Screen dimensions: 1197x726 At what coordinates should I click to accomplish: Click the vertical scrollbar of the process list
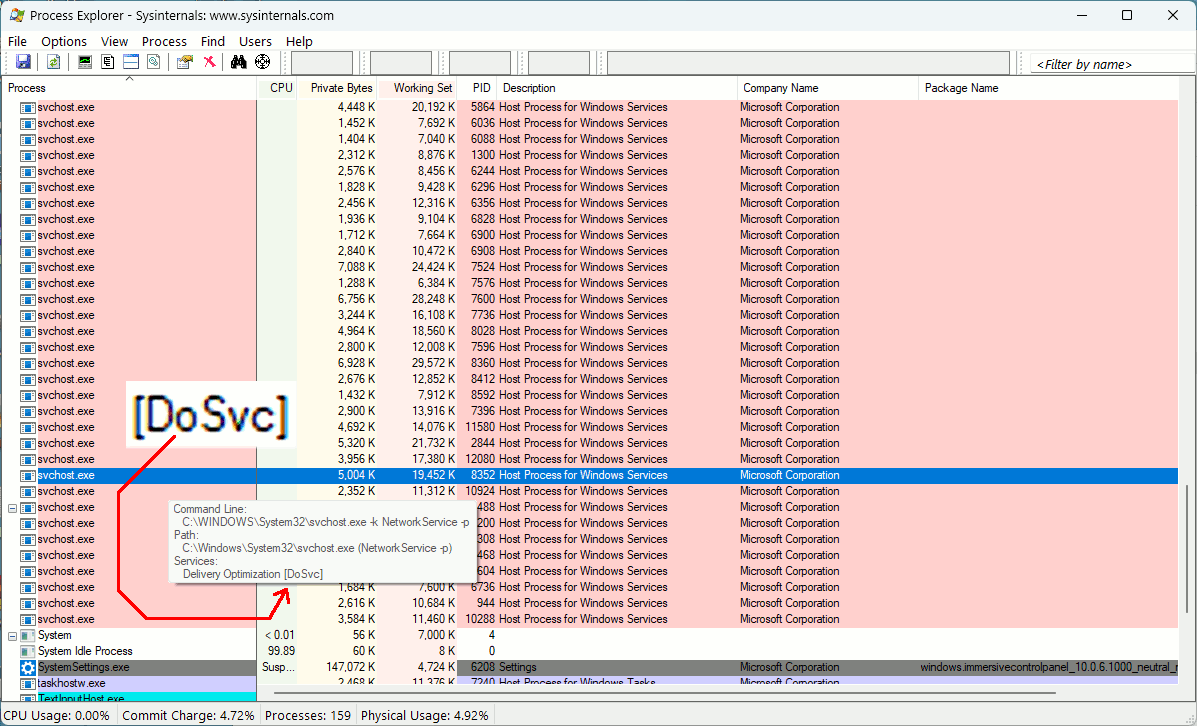point(1187,547)
